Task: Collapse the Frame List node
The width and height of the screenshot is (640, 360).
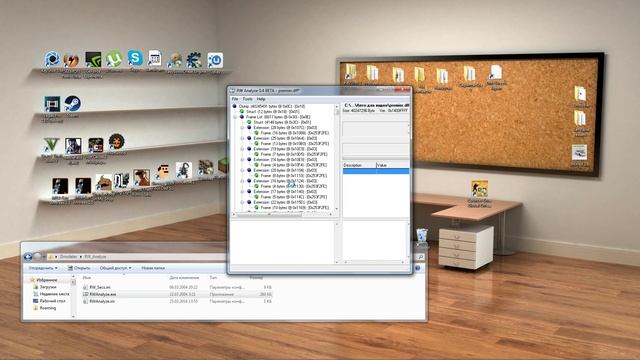Action: (235, 117)
